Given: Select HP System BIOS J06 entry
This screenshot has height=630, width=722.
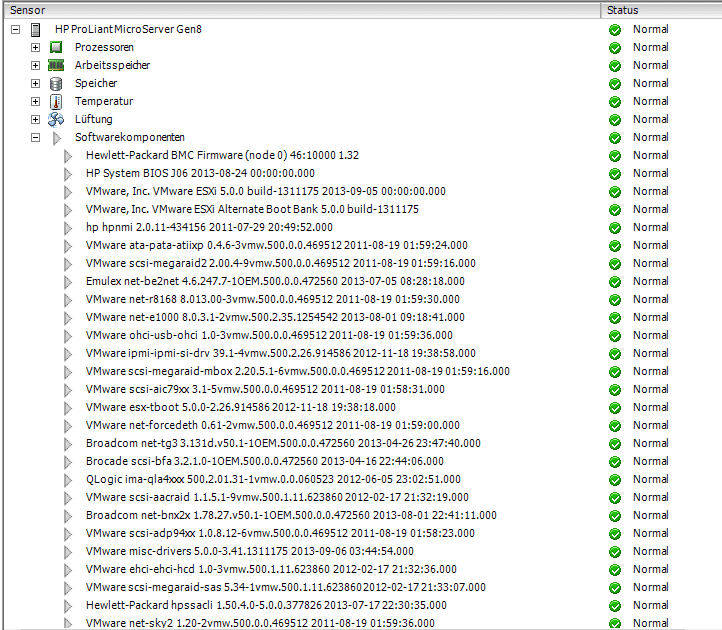Looking at the screenshot, I should (200, 173).
